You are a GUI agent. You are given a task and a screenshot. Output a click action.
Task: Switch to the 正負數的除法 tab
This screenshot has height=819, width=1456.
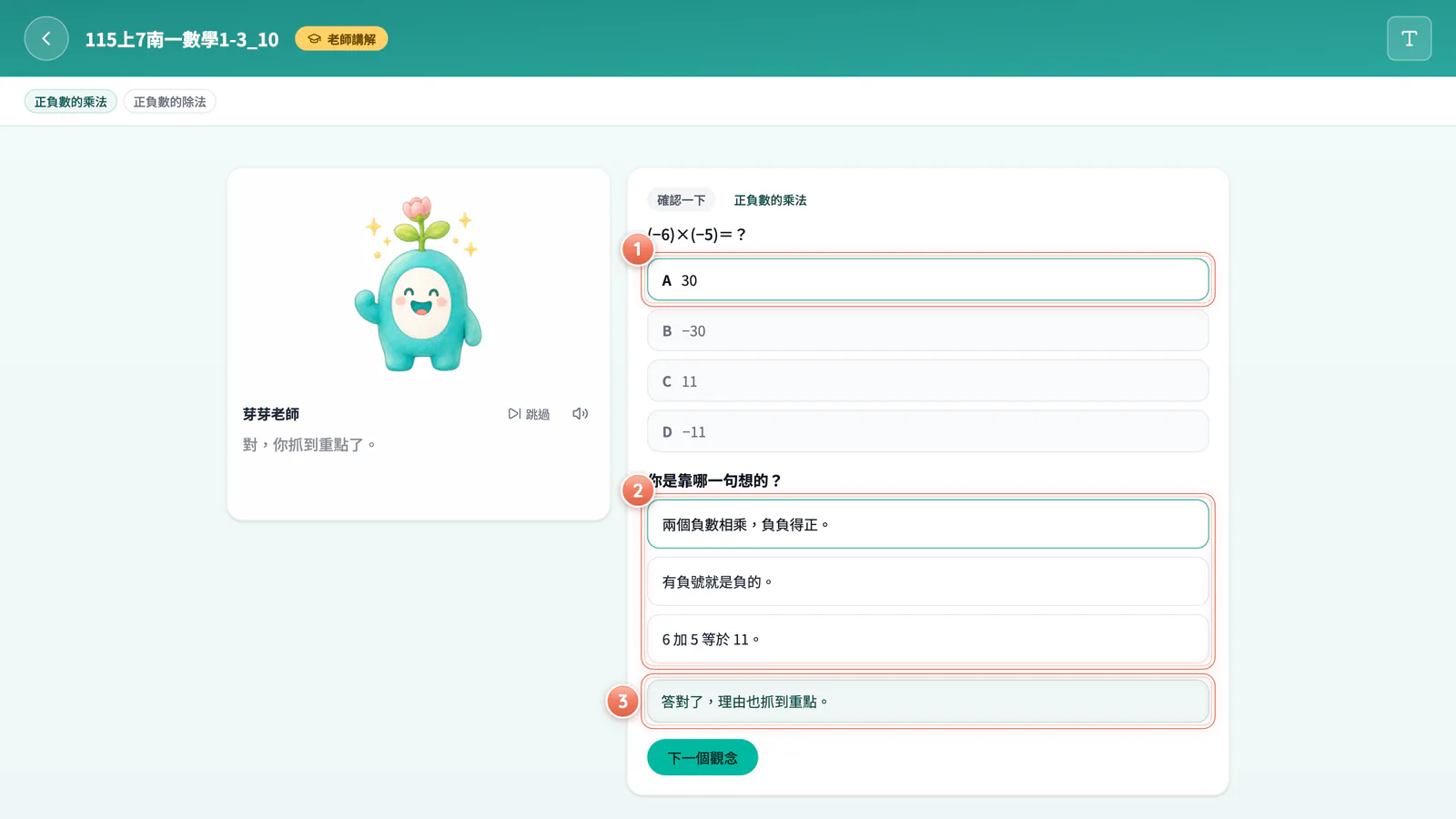coord(170,102)
